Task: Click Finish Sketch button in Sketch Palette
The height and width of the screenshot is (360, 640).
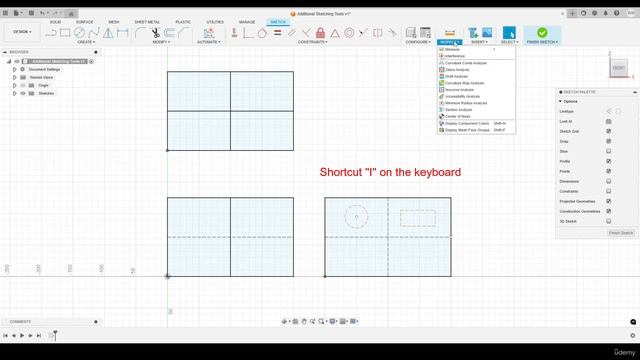Action: (x=621, y=233)
